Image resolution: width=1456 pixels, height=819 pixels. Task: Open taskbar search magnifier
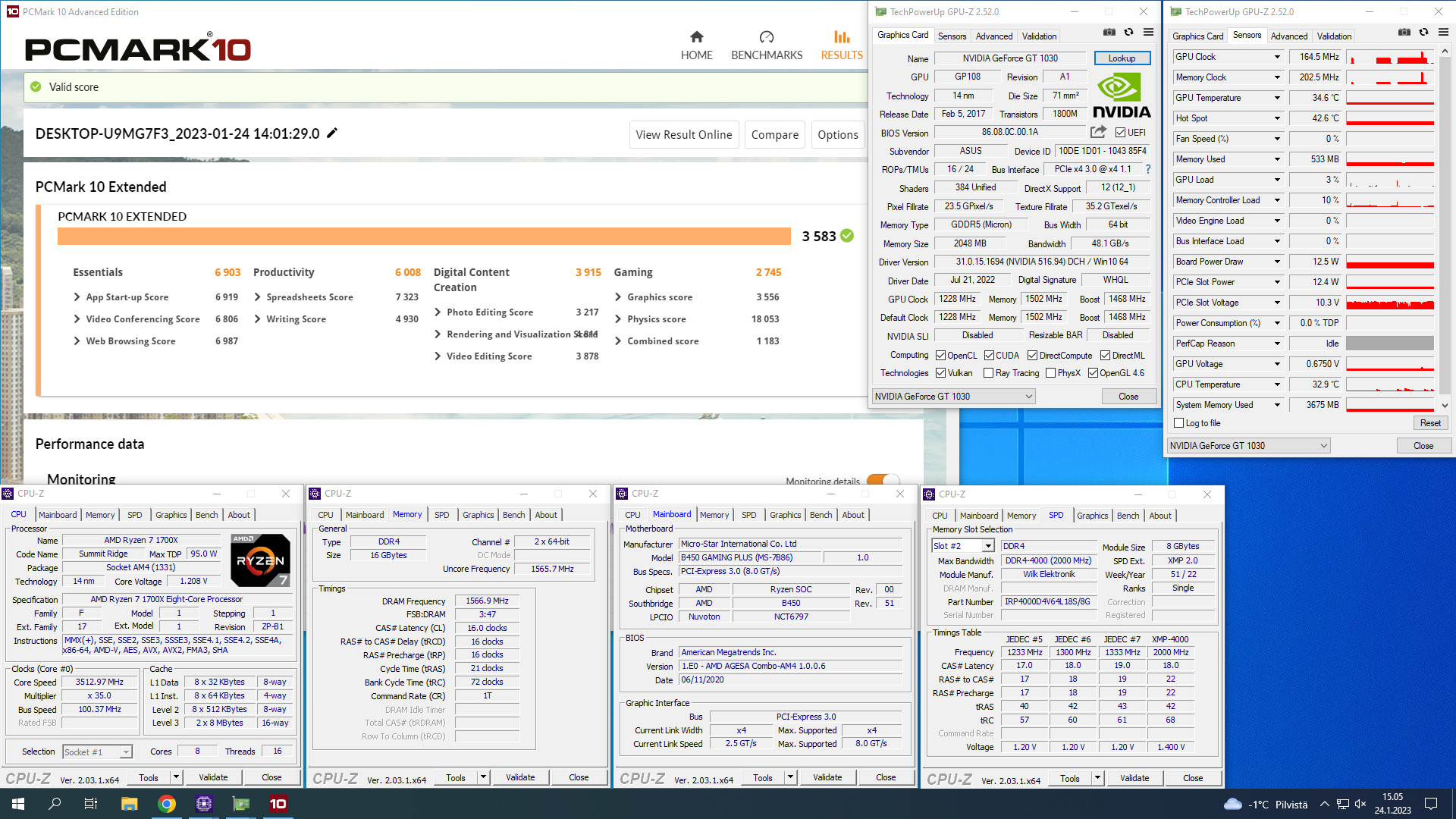55,804
